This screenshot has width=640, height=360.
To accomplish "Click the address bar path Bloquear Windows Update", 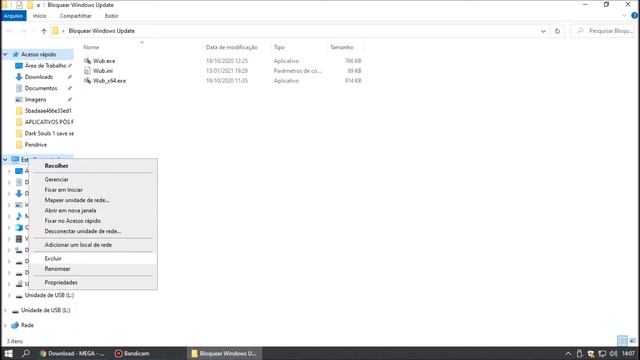I will point(102,31).
